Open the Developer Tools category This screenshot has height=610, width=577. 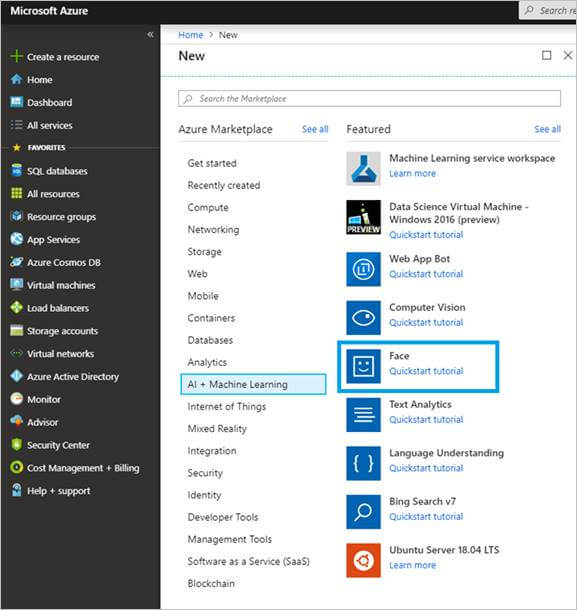tap(223, 517)
